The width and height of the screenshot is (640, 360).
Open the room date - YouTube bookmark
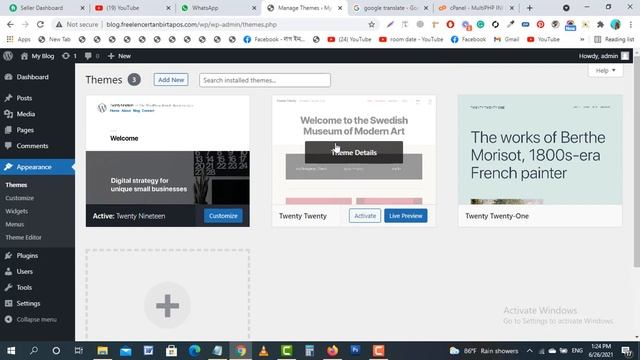tap(411, 40)
